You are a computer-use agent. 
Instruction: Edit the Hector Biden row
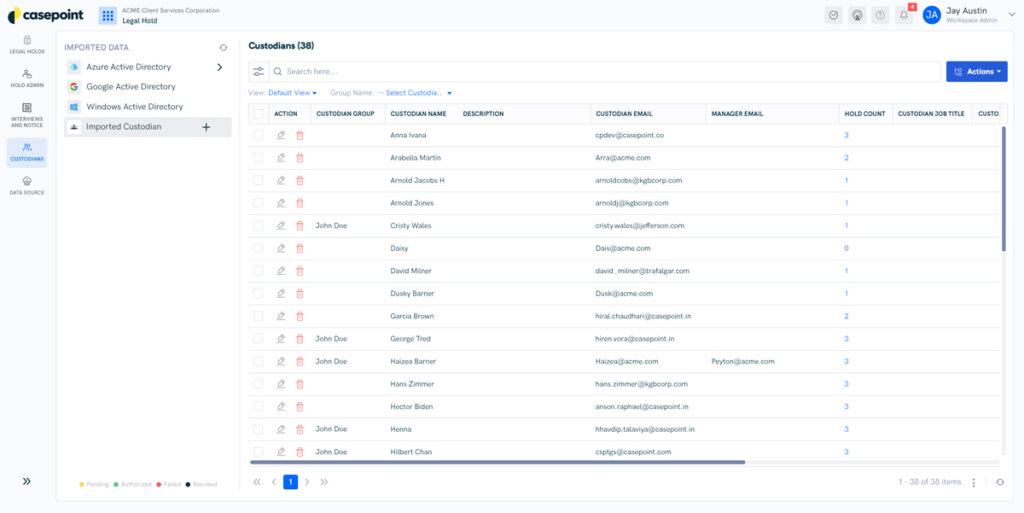[281, 407]
